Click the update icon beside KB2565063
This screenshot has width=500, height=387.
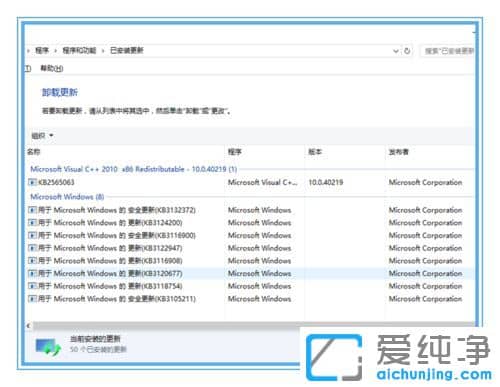[32, 182]
